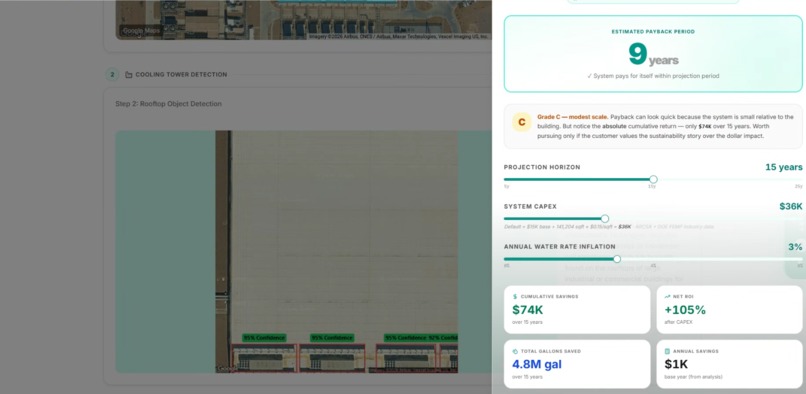Click the $1K annual savings value

tap(676, 364)
